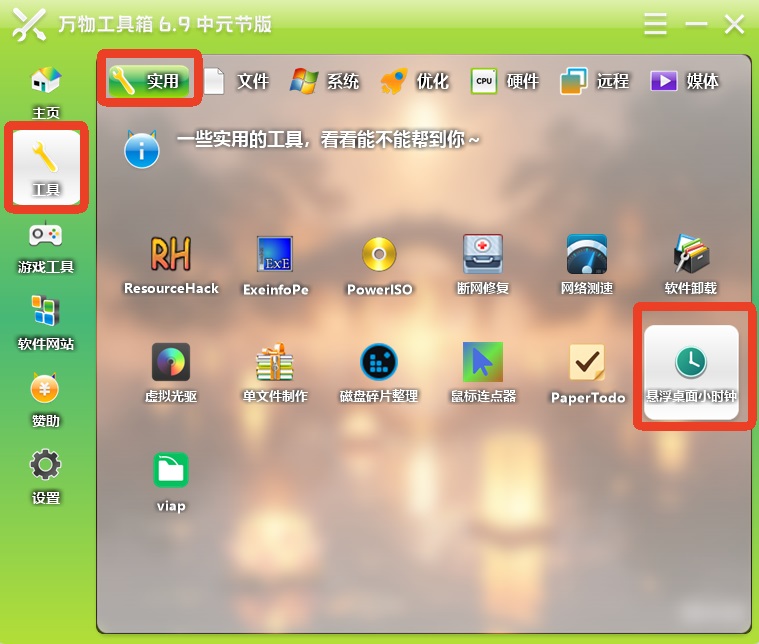The width and height of the screenshot is (759, 644).
Task: Open 设置 settings in sidebar
Action: coord(46,477)
